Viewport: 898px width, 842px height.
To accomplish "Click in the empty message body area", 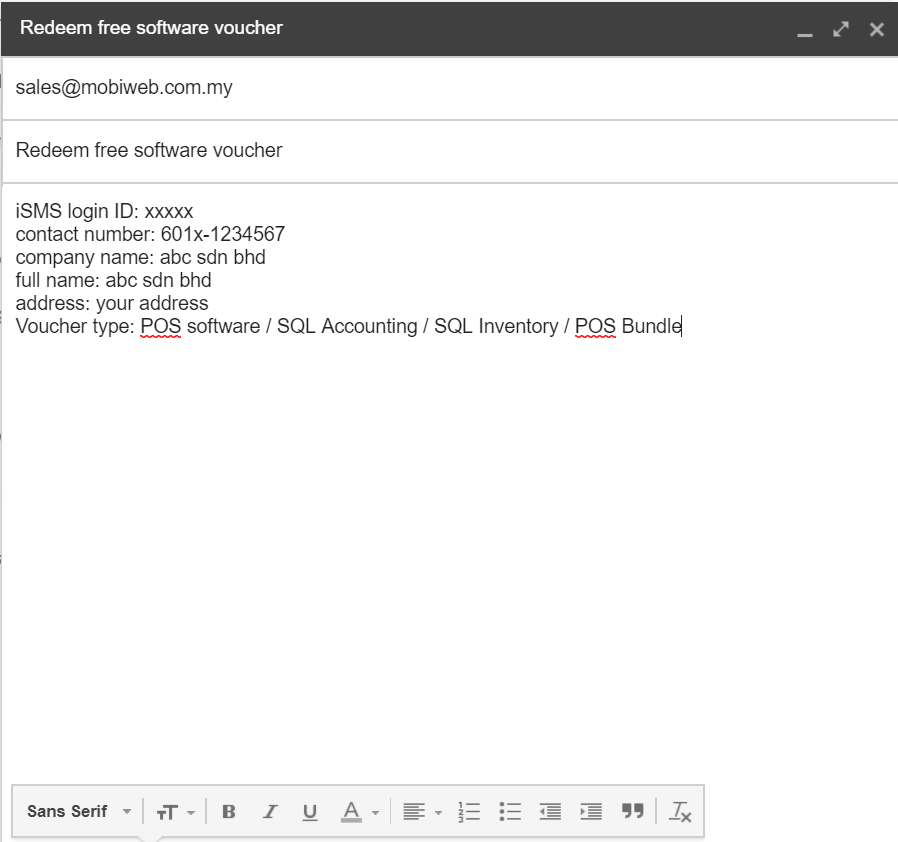I will [x=450, y=550].
